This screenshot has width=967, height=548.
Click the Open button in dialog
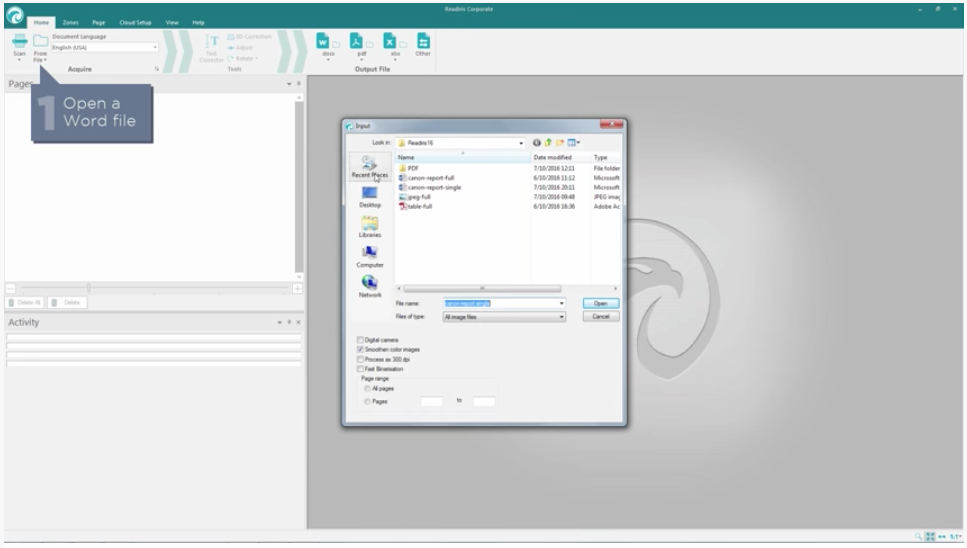click(600, 303)
